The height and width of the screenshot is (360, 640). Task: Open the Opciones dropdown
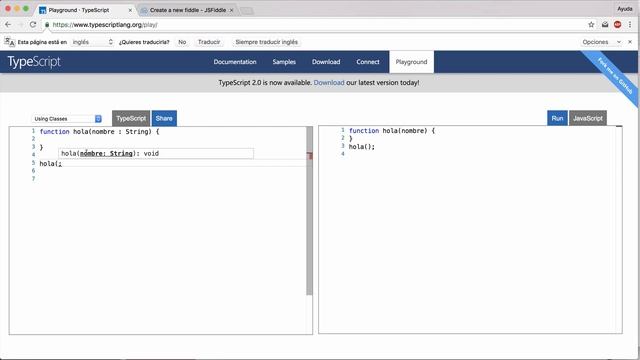602,42
